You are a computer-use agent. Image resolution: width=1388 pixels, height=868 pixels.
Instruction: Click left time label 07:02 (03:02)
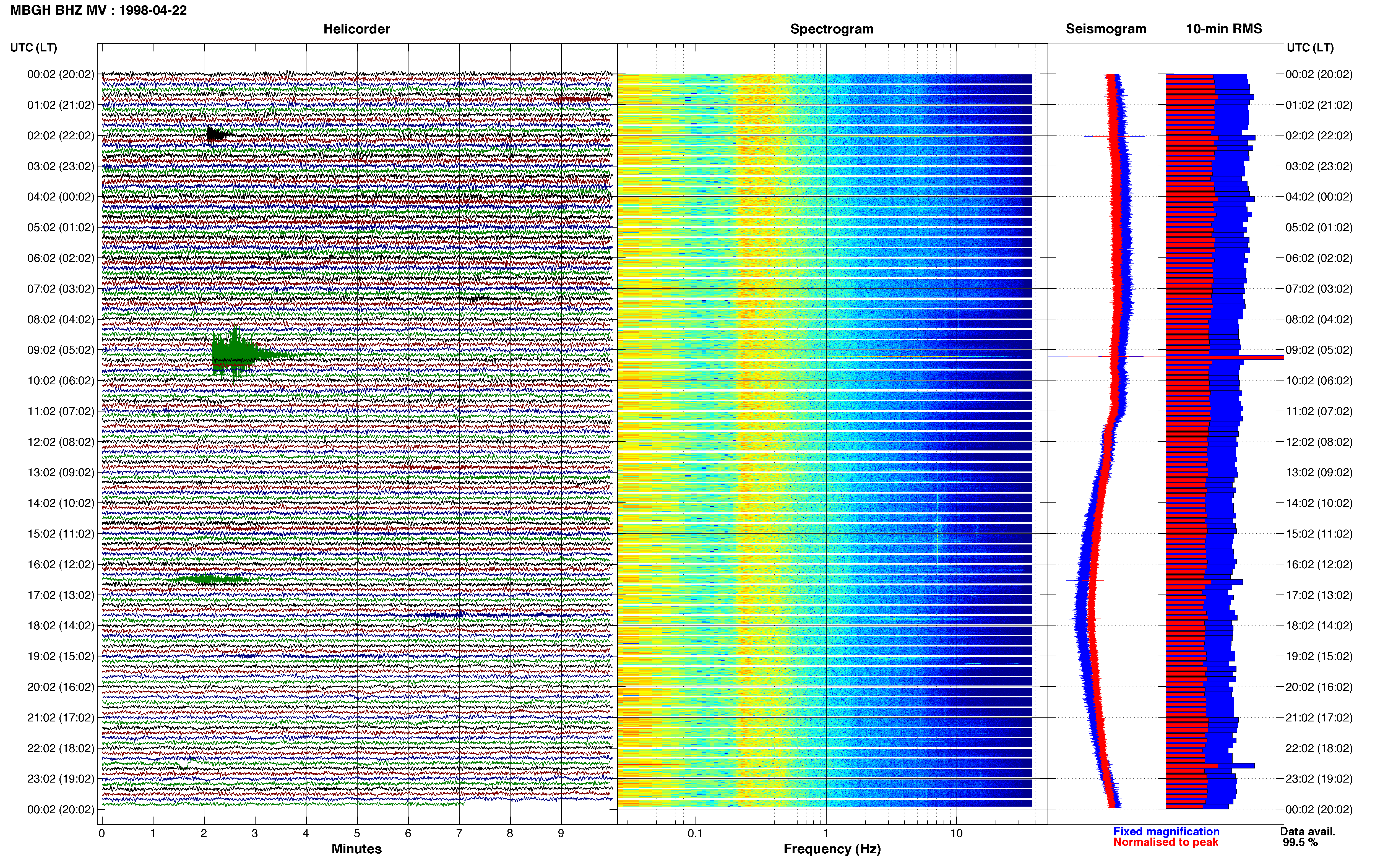point(61,289)
